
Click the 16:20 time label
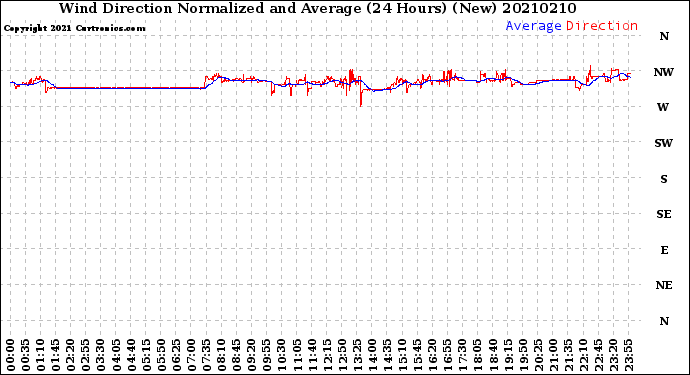(433, 355)
